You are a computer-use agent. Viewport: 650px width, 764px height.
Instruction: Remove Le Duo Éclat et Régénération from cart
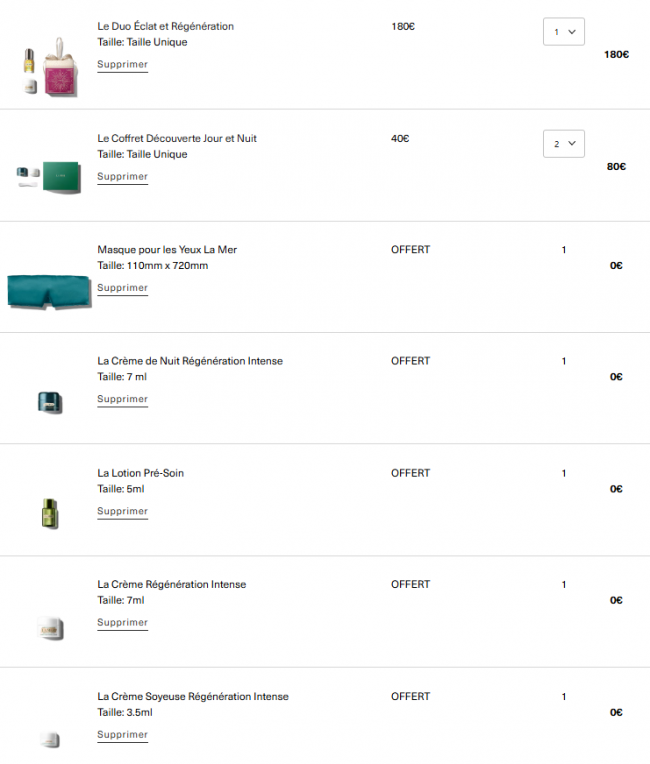tap(122, 65)
